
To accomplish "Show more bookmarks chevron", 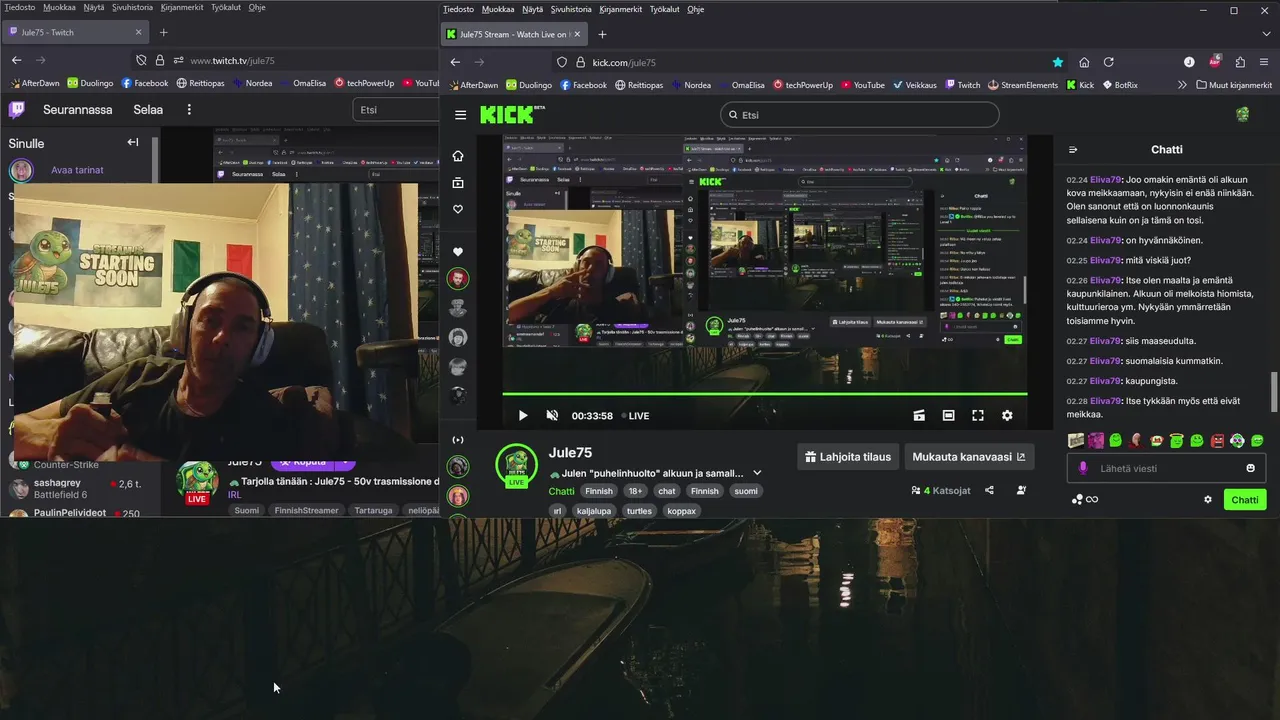I will pyautogui.click(x=1183, y=85).
